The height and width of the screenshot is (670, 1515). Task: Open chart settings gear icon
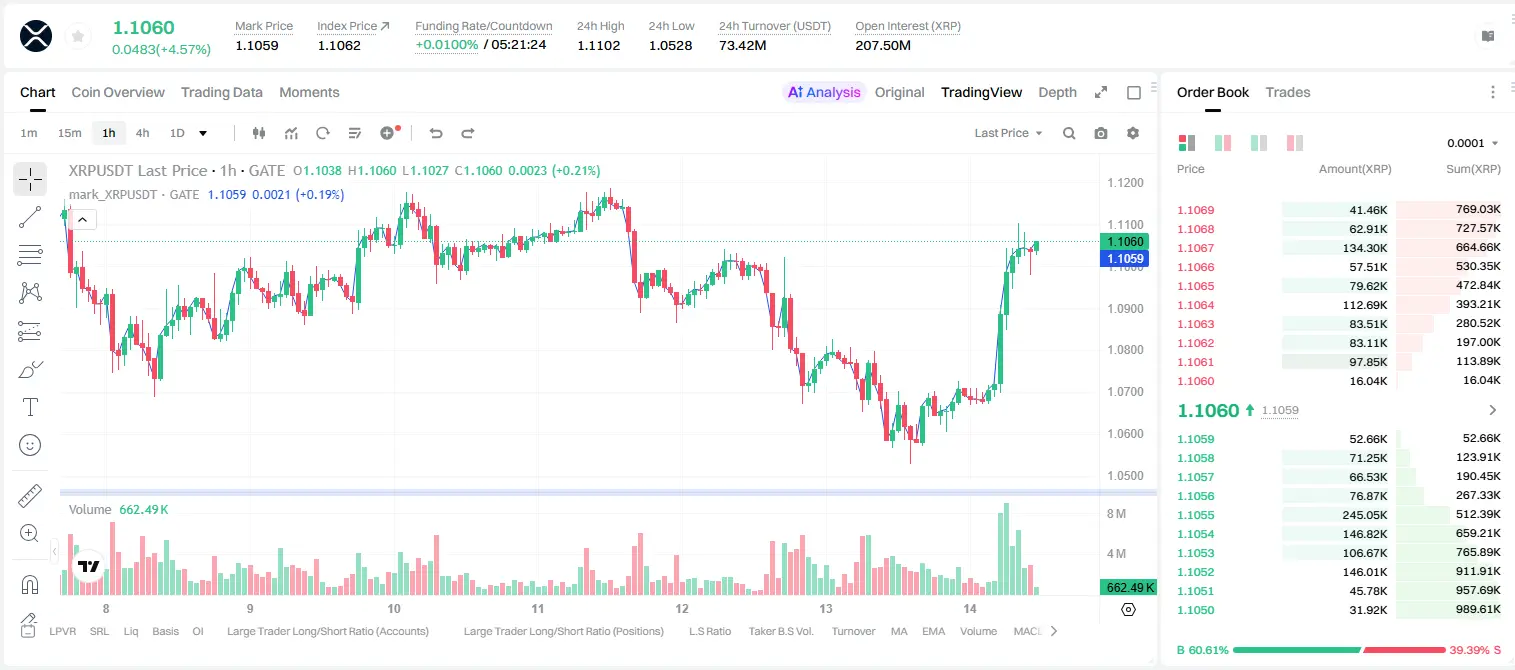click(x=1133, y=133)
